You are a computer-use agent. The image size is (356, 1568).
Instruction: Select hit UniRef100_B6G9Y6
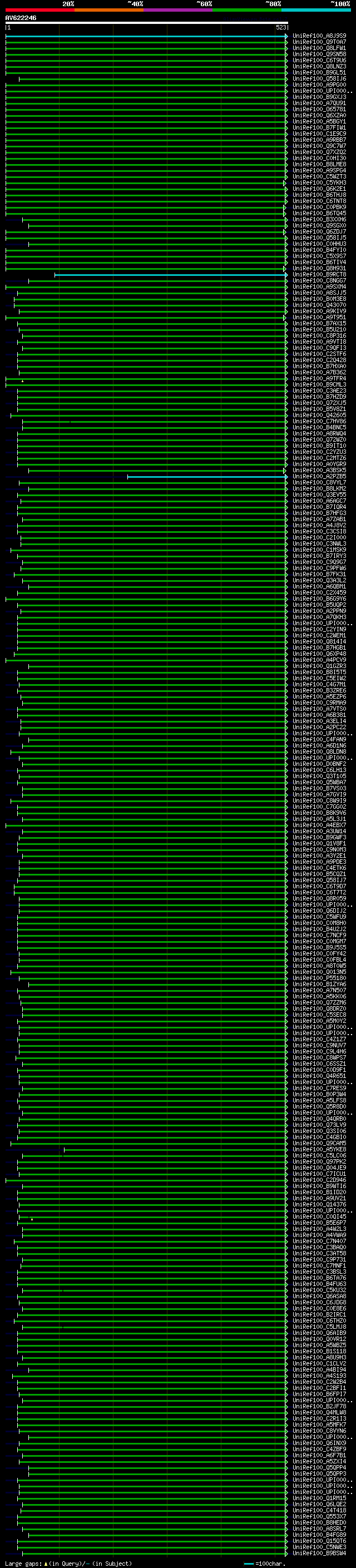coord(319,599)
